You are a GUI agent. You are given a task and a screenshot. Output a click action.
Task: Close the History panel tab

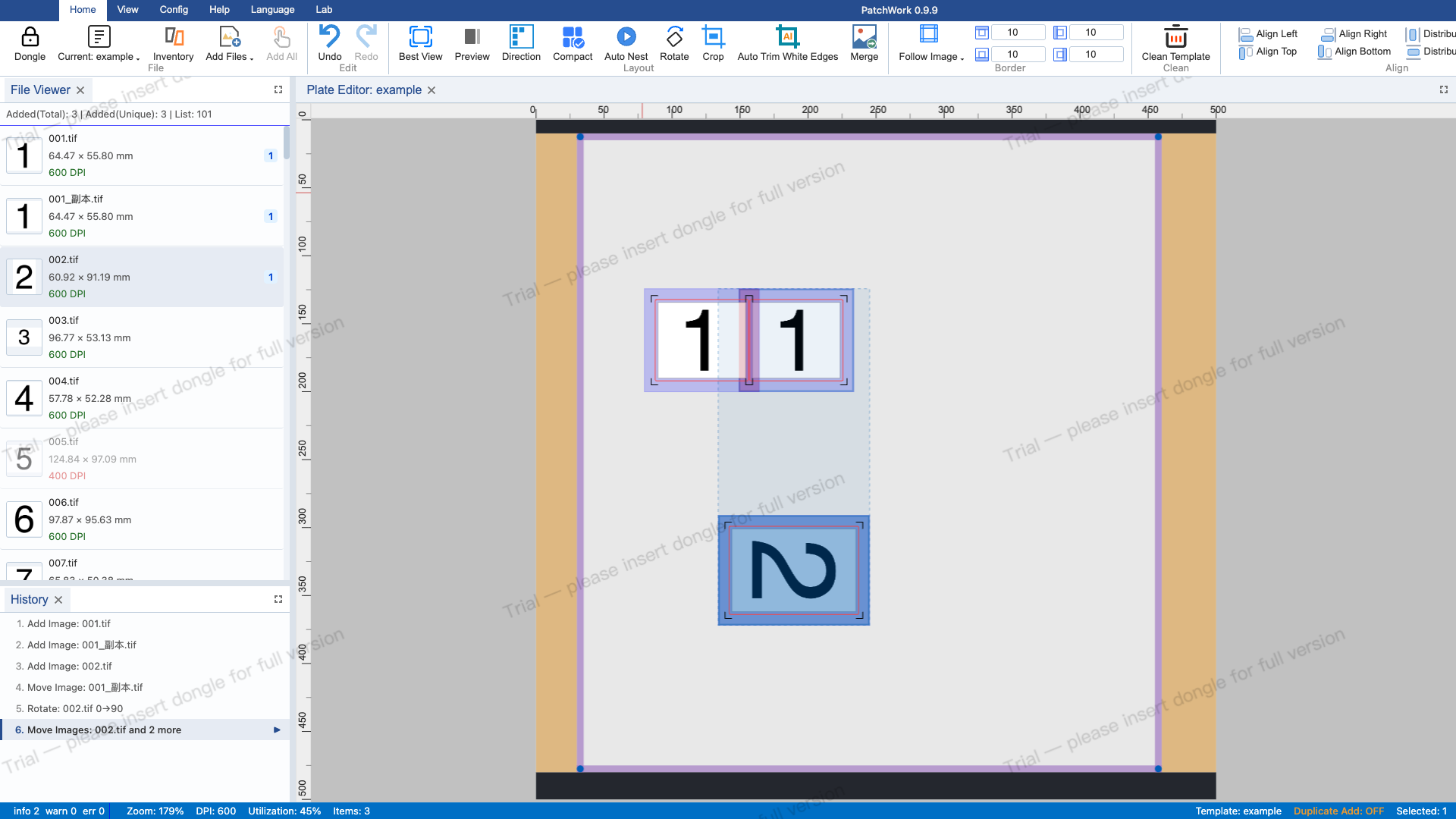pyautogui.click(x=58, y=600)
